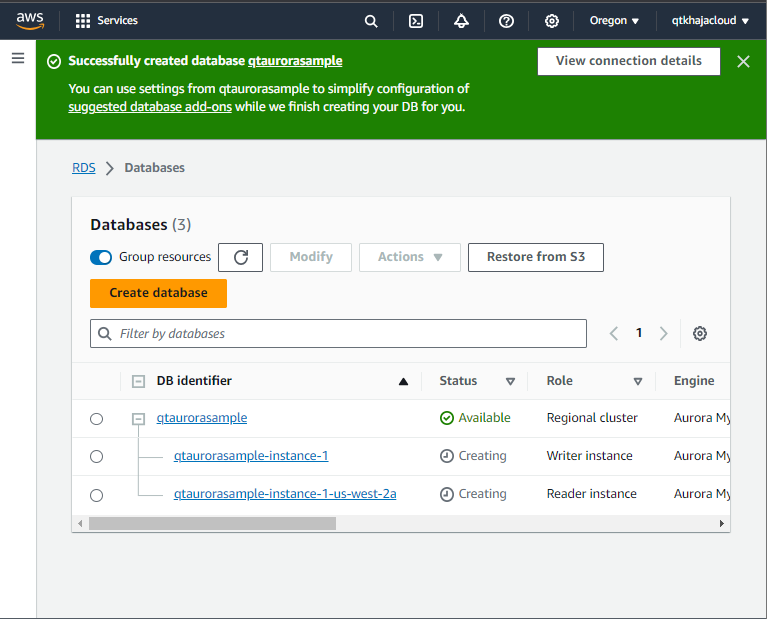
Task: Click the Available status text
Action: 484,418
